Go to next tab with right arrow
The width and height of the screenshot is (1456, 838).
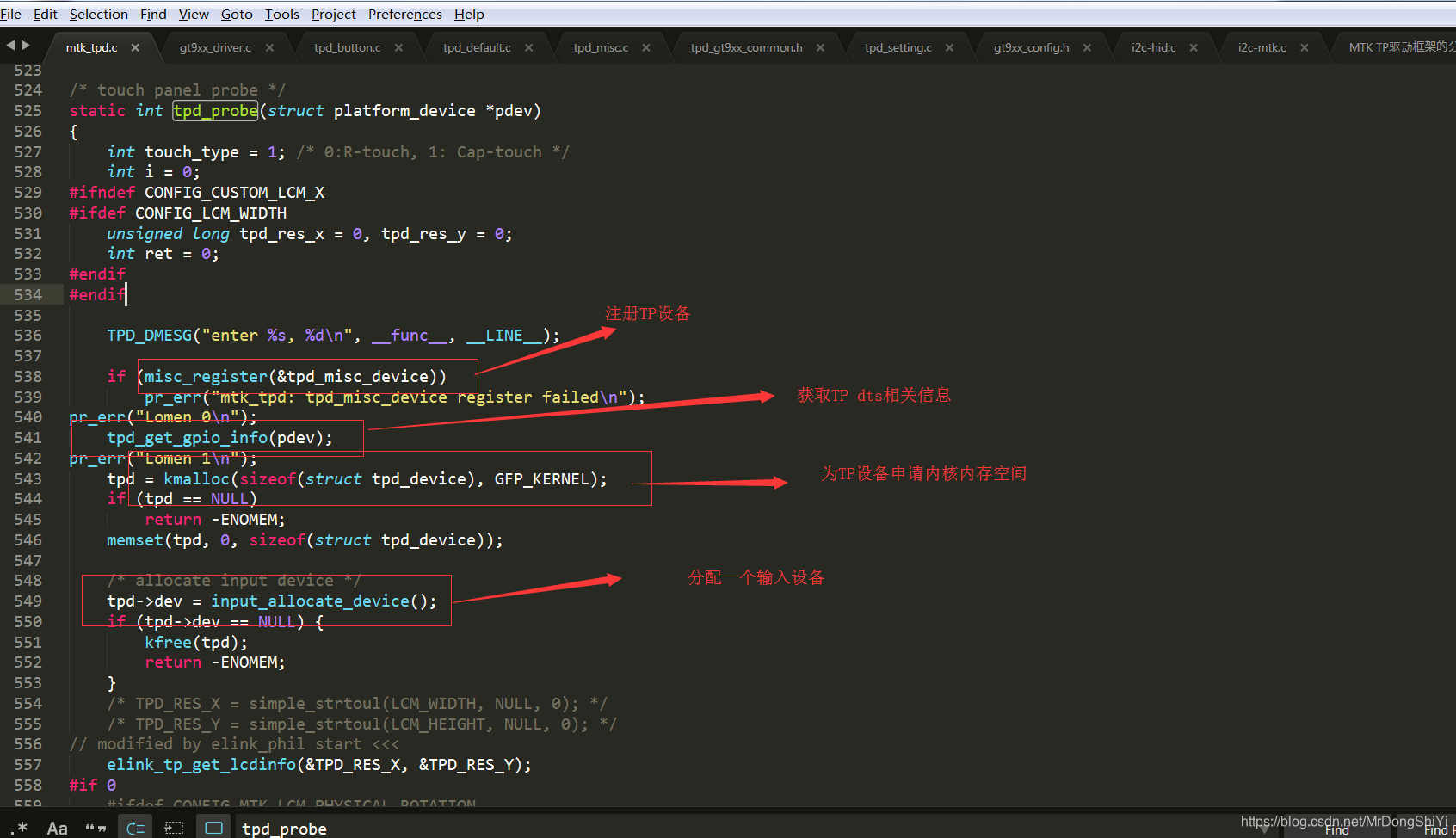click(26, 45)
